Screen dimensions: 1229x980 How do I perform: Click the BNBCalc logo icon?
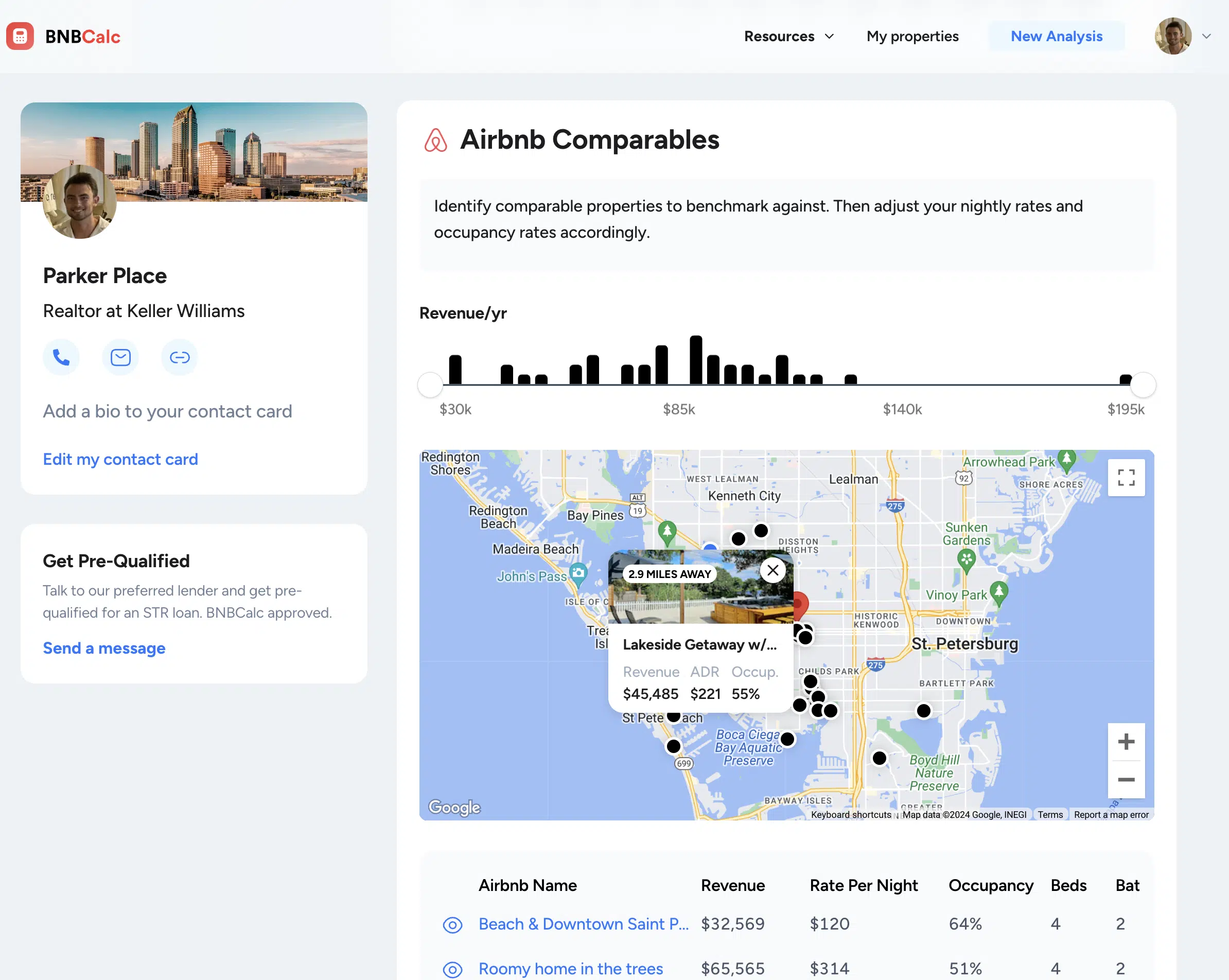click(x=21, y=37)
